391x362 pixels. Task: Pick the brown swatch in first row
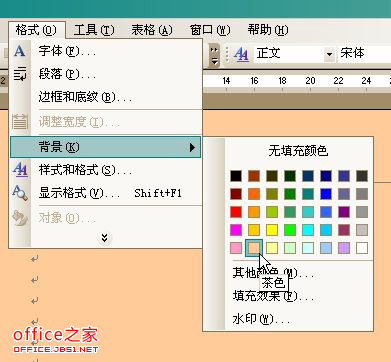[254, 176]
